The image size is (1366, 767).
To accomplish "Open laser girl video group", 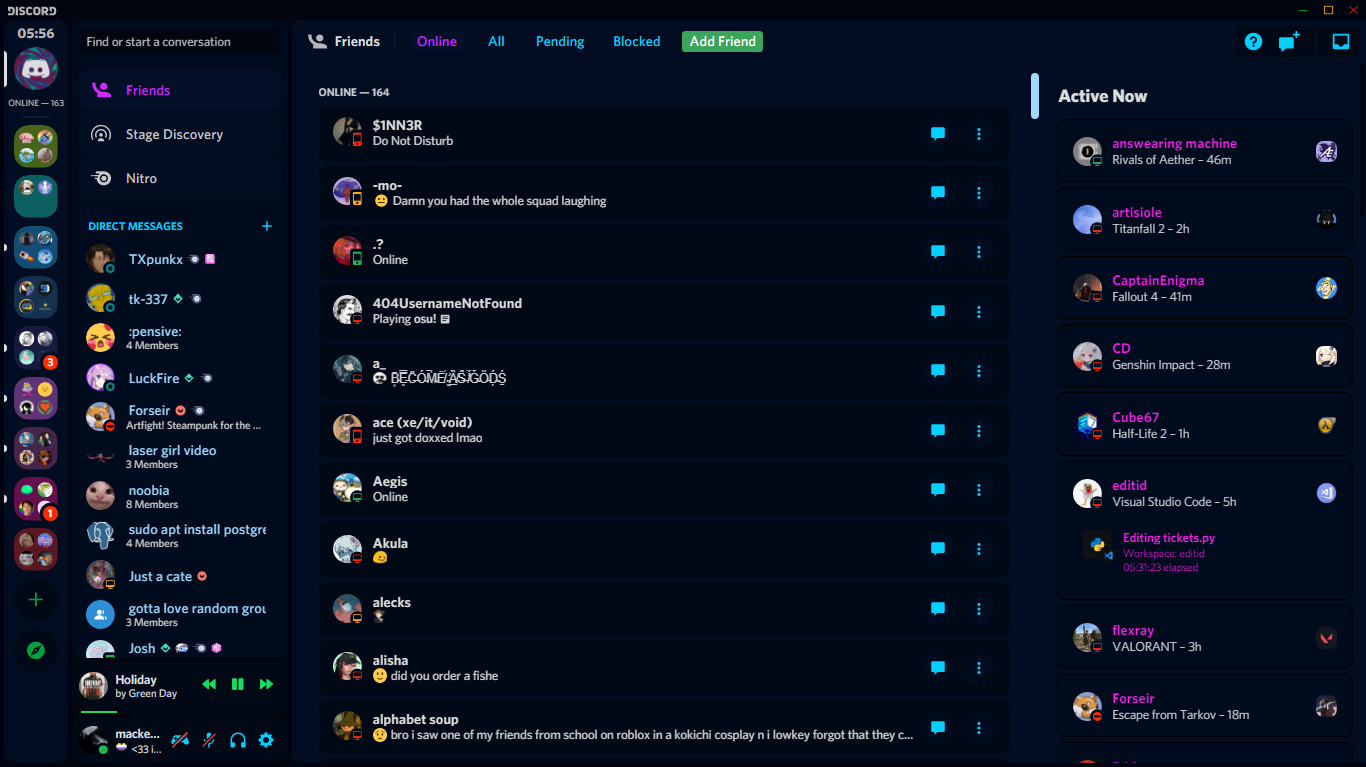I will tap(180, 457).
